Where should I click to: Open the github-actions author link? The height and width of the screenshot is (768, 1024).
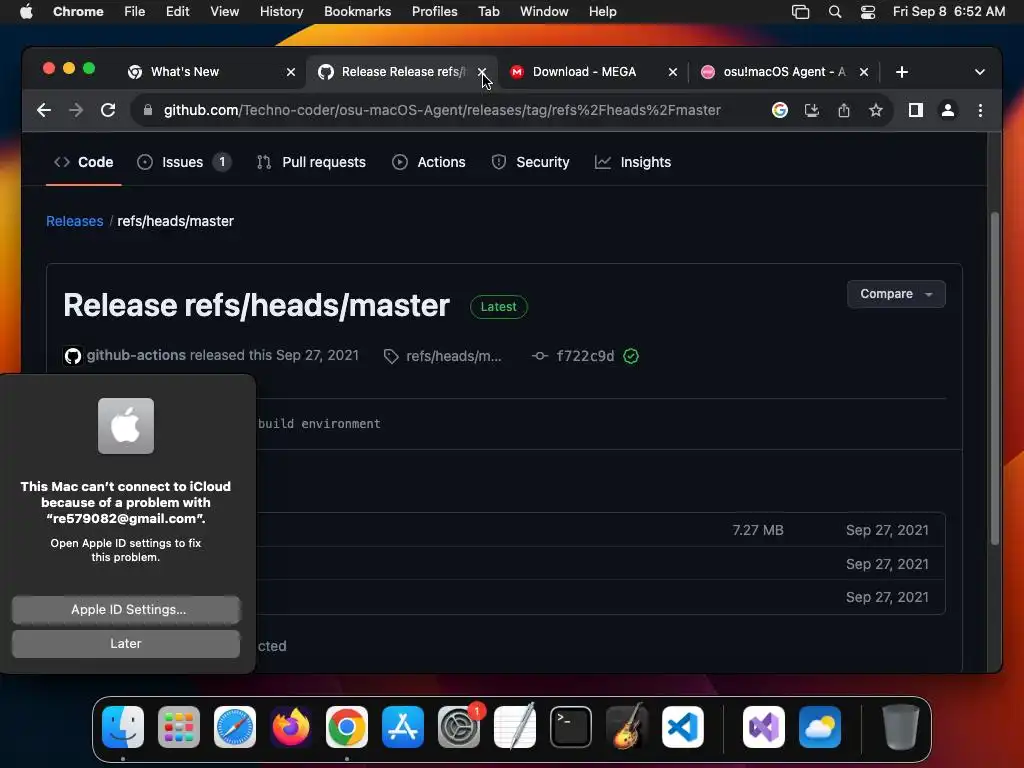tap(136, 355)
